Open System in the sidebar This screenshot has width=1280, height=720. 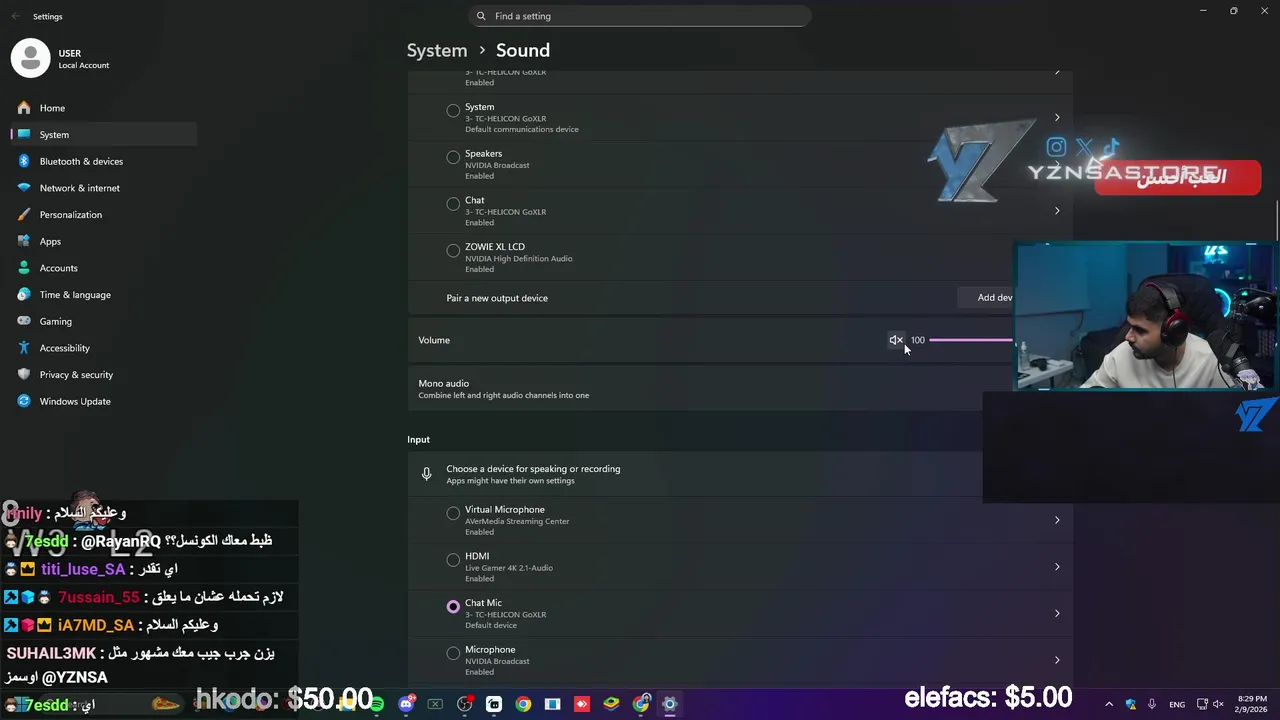click(x=104, y=134)
